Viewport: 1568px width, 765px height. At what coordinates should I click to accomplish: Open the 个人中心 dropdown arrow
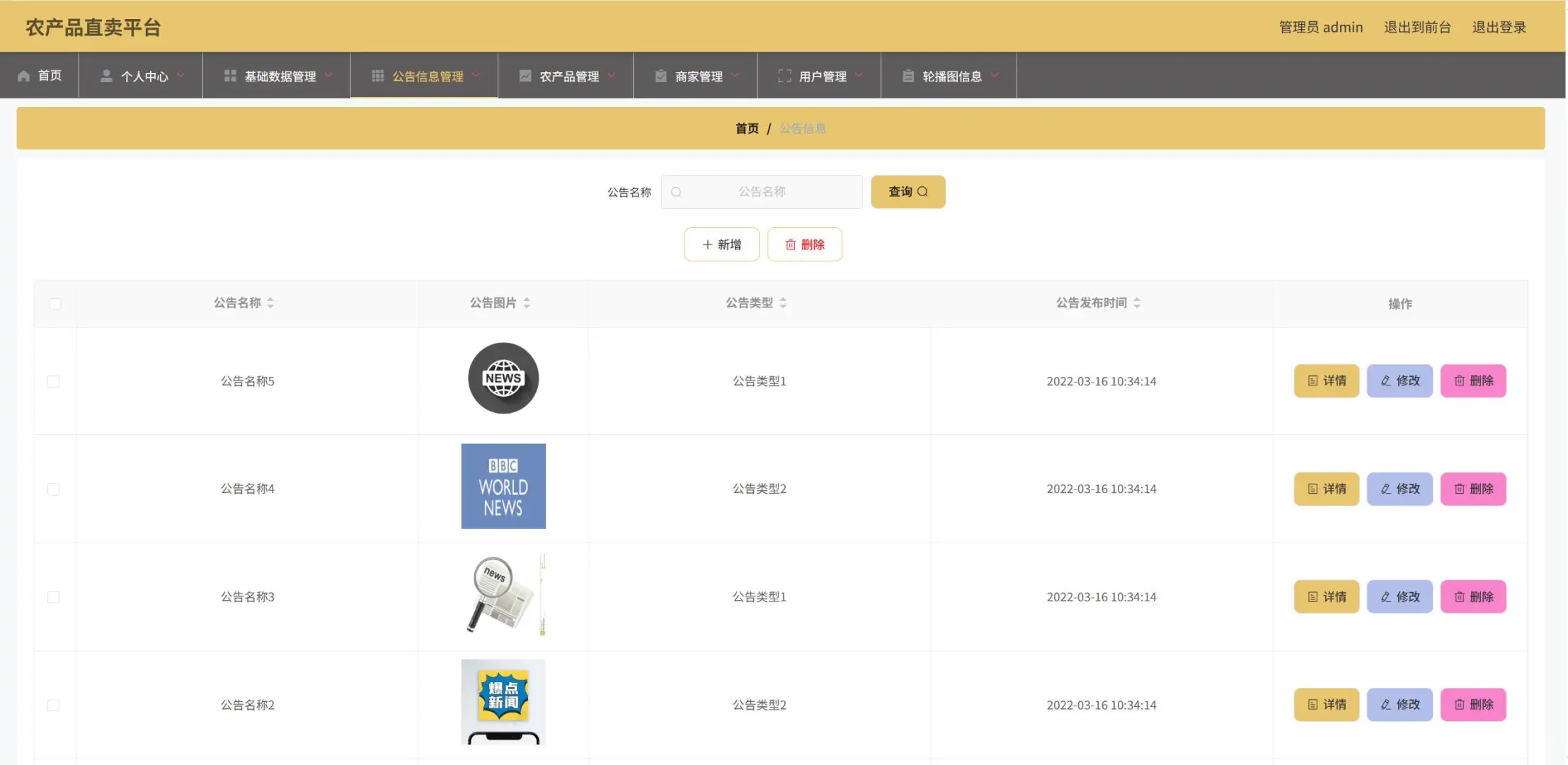click(181, 74)
